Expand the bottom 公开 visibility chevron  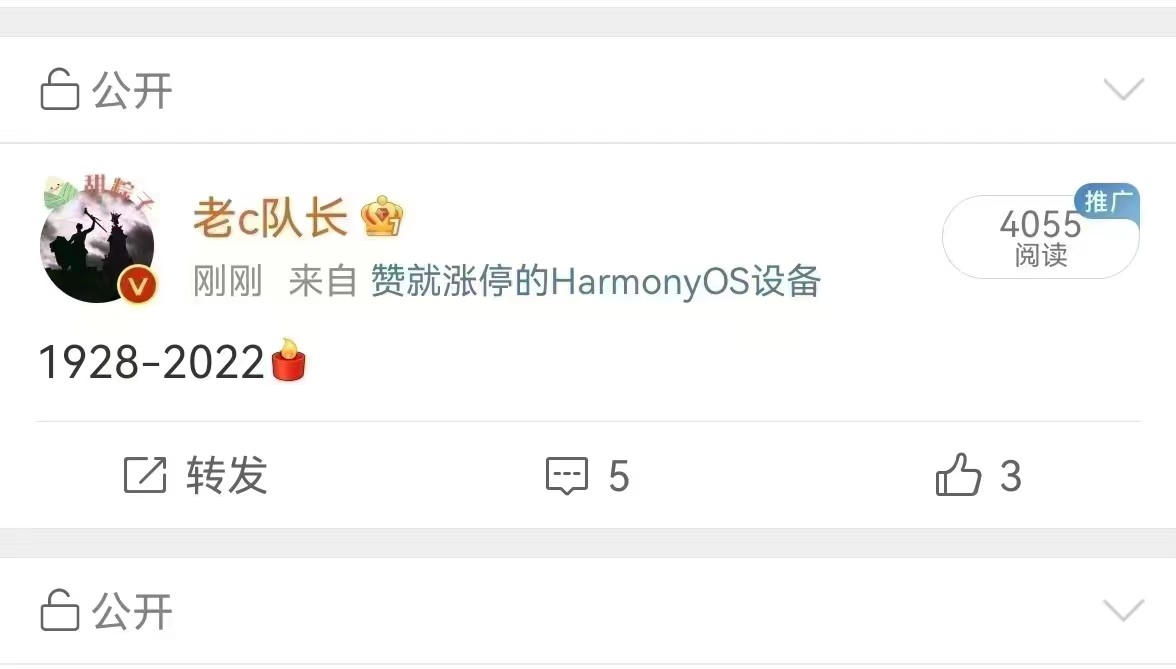(1124, 610)
